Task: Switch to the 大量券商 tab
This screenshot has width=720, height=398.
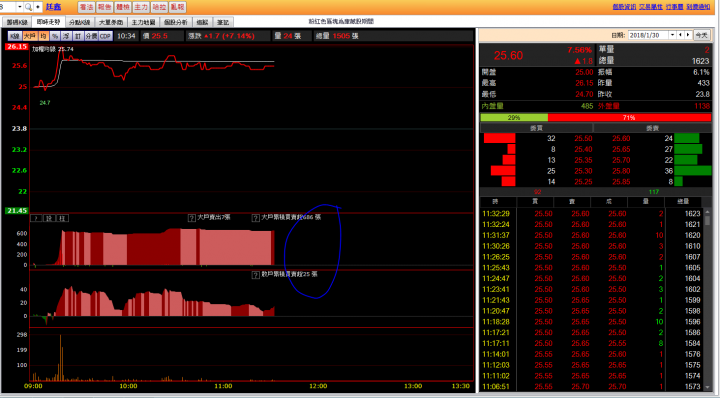Action: pyautogui.click(x=111, y=22)
